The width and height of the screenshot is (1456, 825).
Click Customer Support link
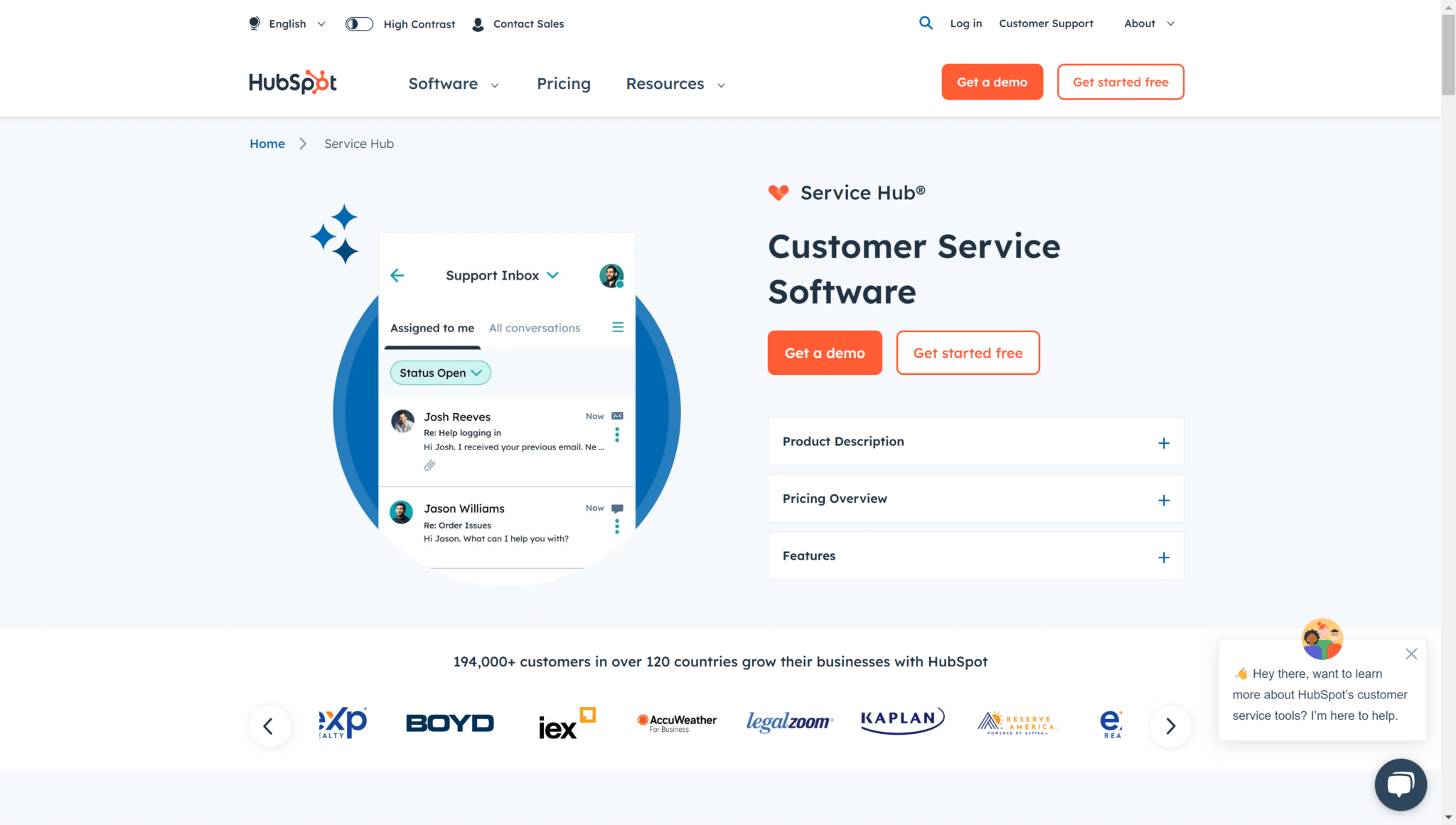pyautogui.click(x=1046, y=23)
